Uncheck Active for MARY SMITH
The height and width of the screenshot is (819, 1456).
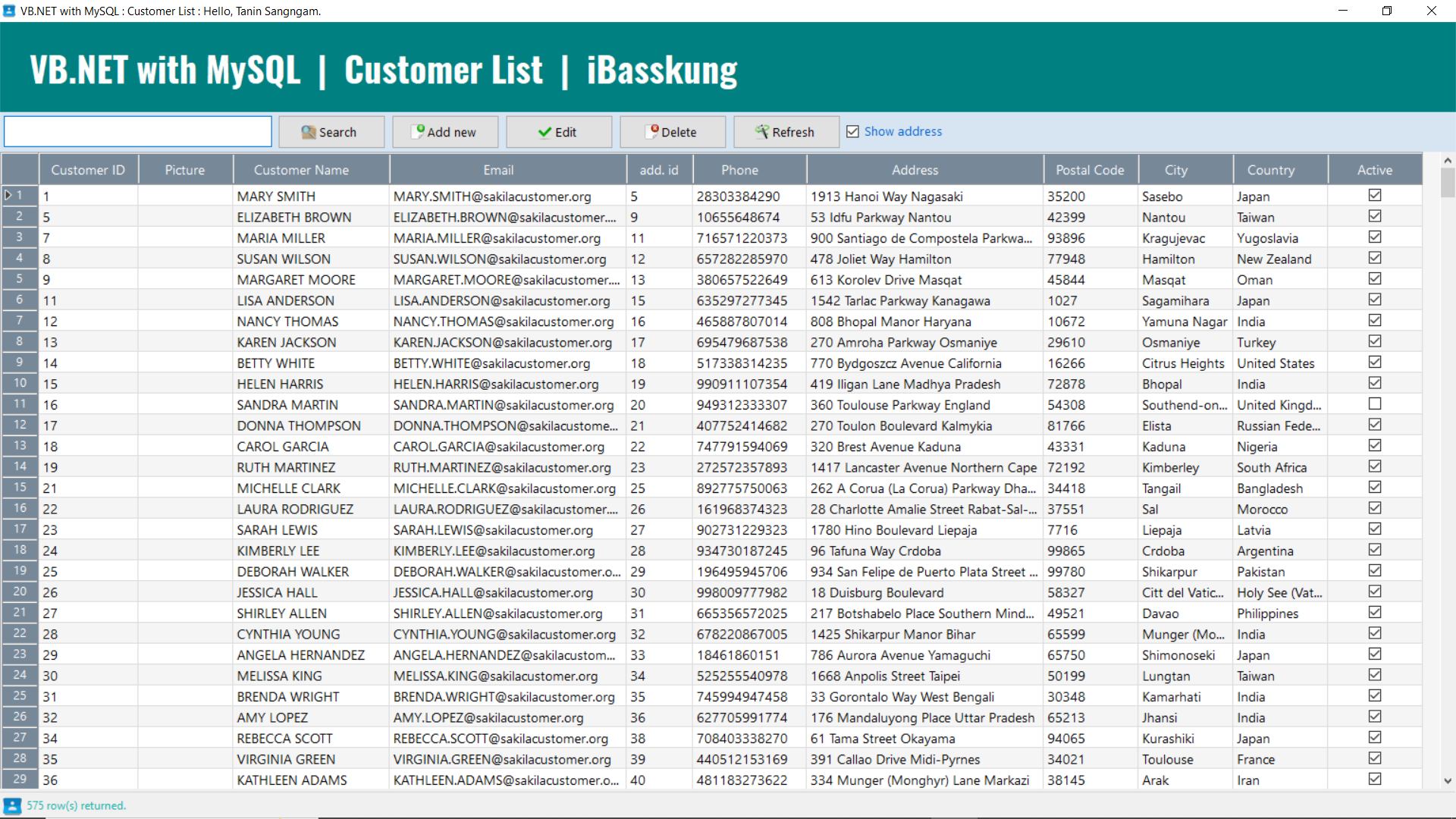(1375, 196)
